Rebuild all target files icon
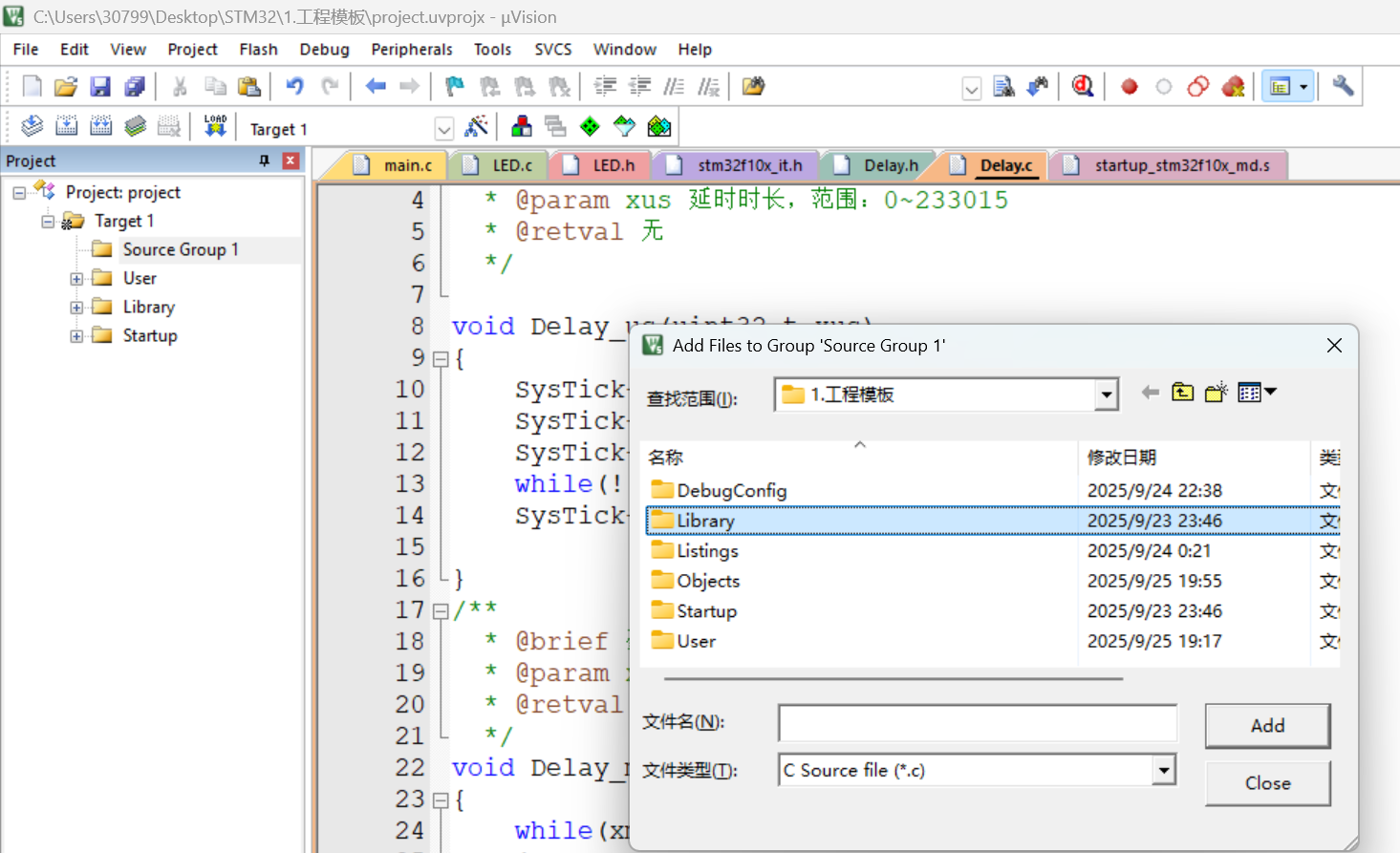This screenshot has width=1400, height=853. coord(100,126)
